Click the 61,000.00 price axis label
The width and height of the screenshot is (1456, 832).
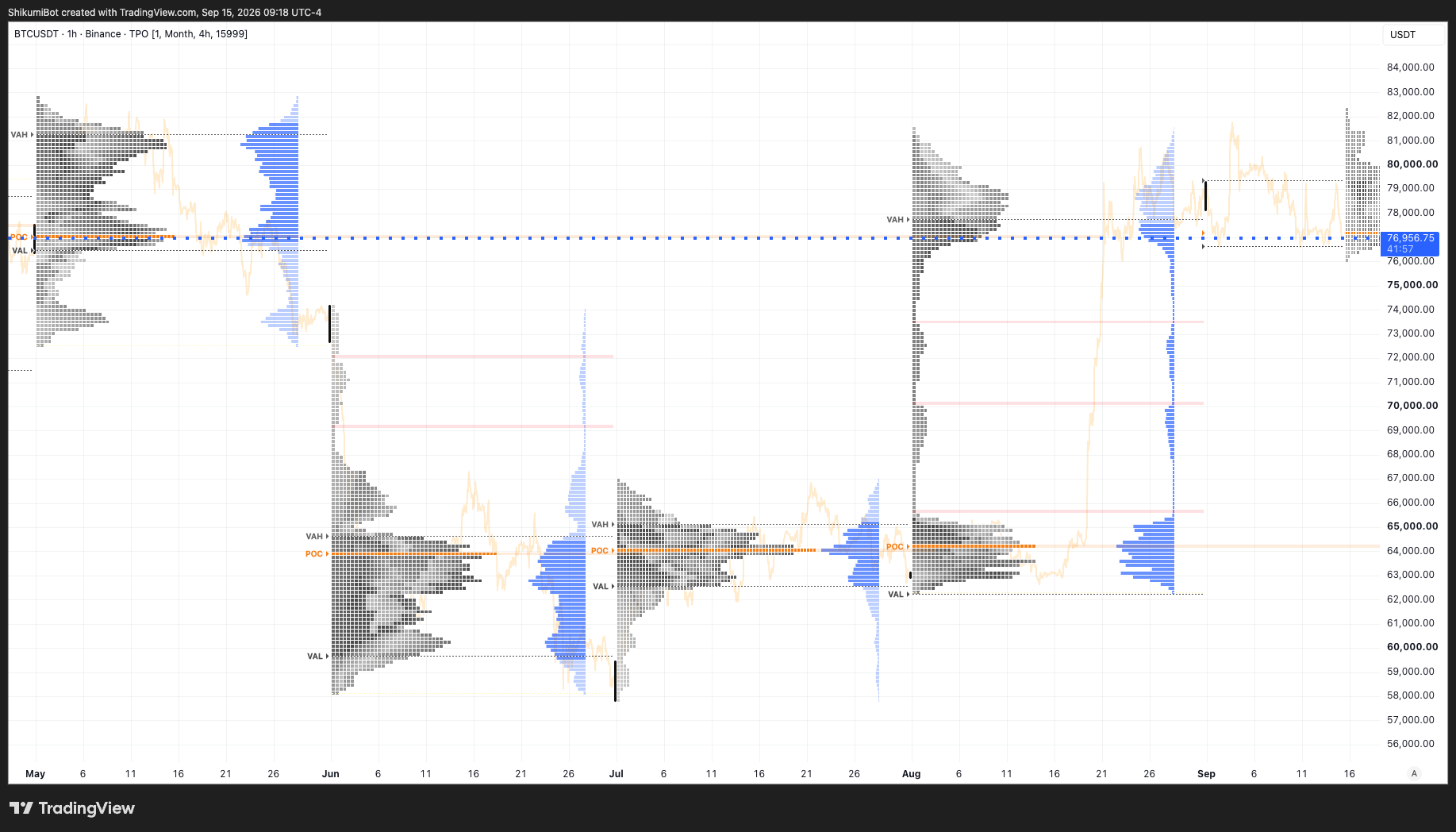(1411, 623)
